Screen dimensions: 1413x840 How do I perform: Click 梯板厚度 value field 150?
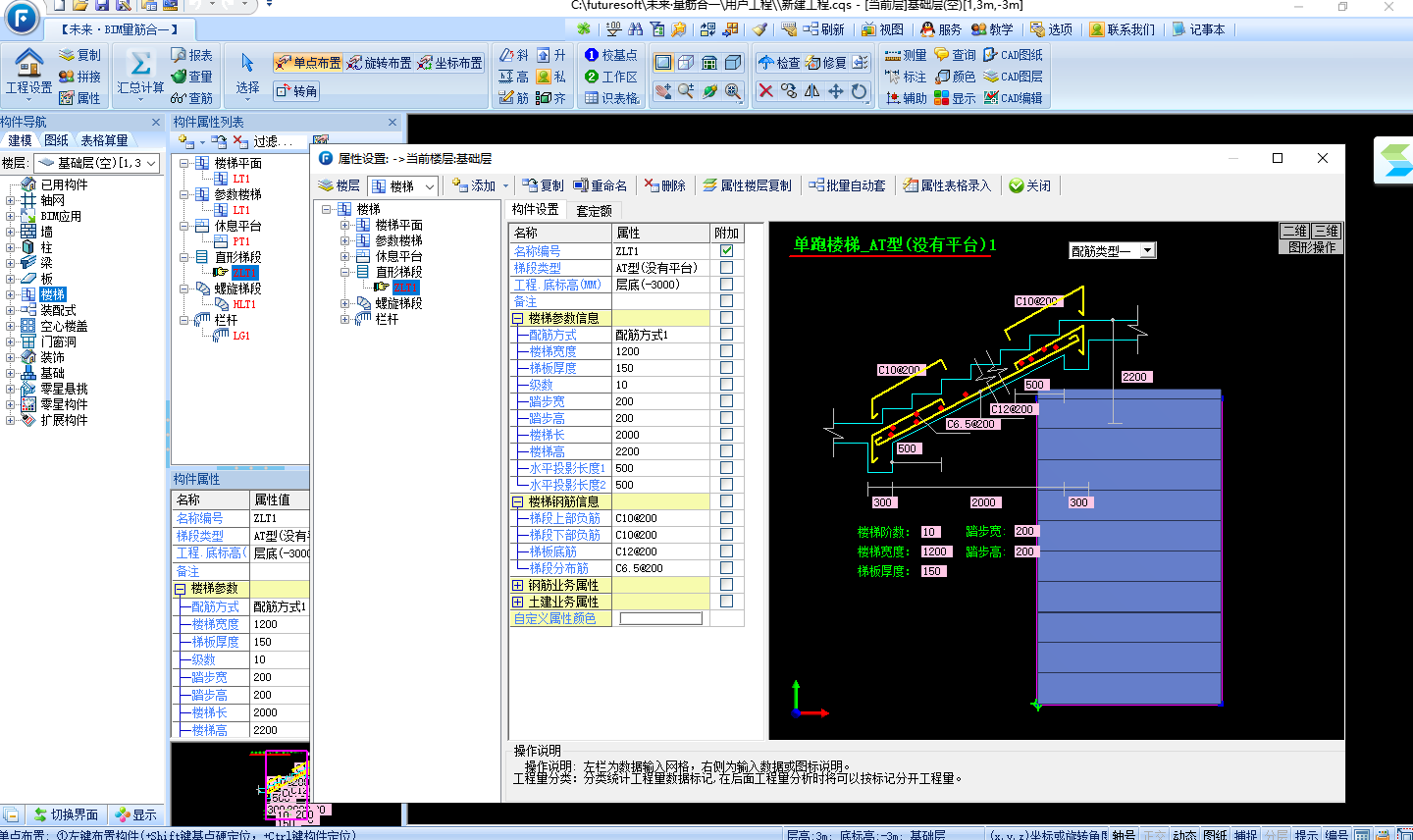(x=661, y=368)
